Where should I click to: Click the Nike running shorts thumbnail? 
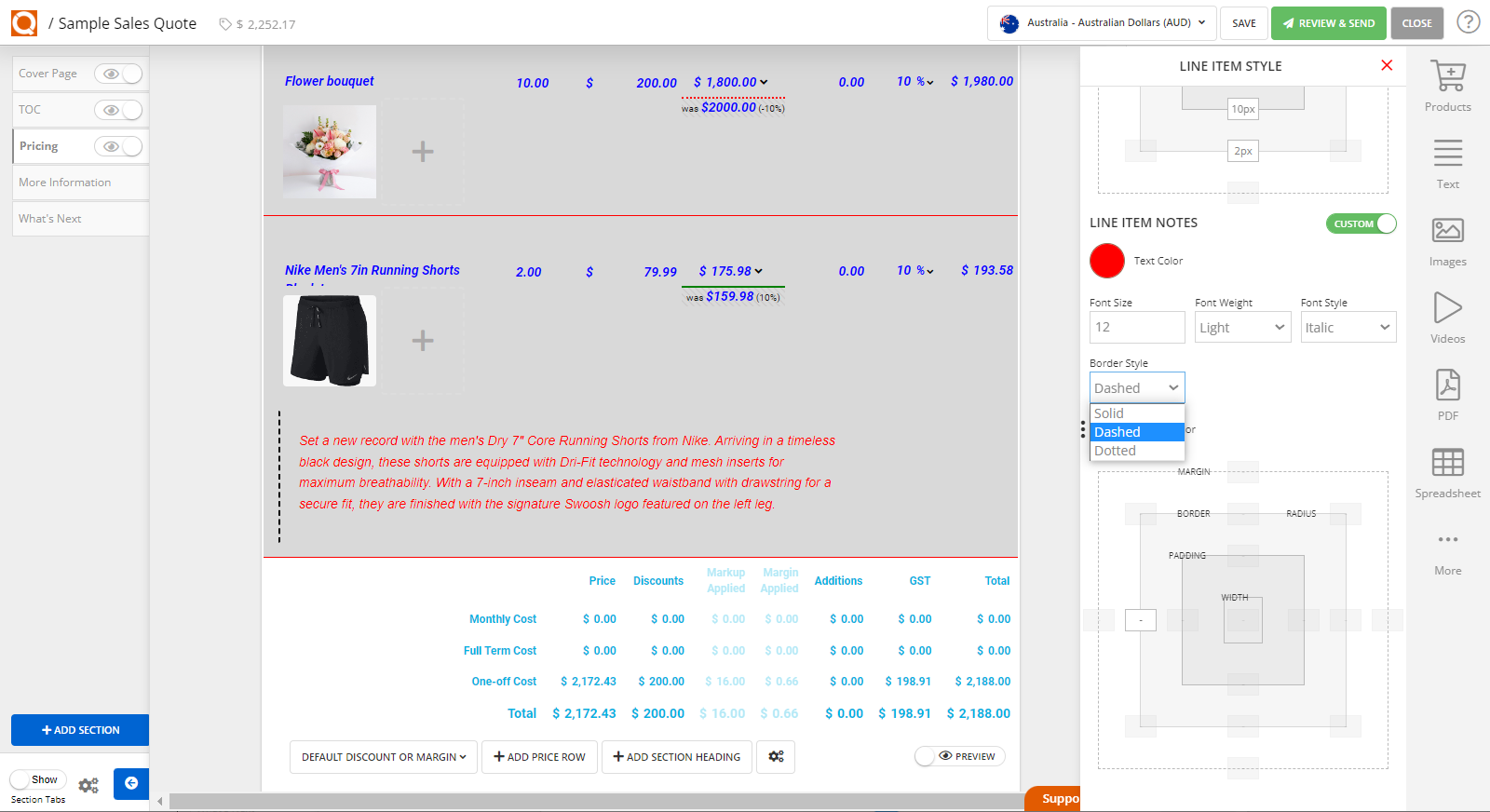pos(330,341)
